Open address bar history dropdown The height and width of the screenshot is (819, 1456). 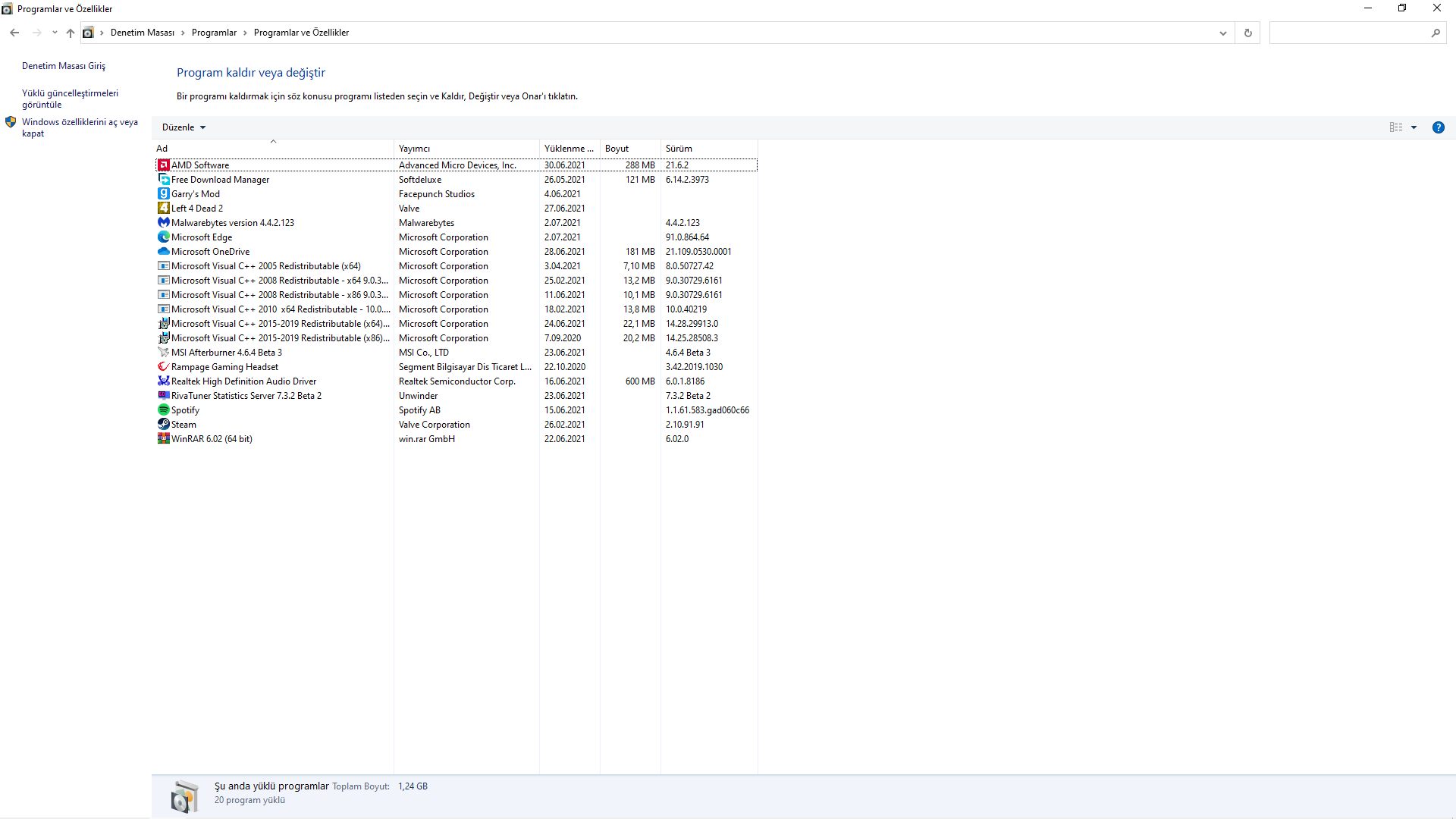pos(1222,33)
